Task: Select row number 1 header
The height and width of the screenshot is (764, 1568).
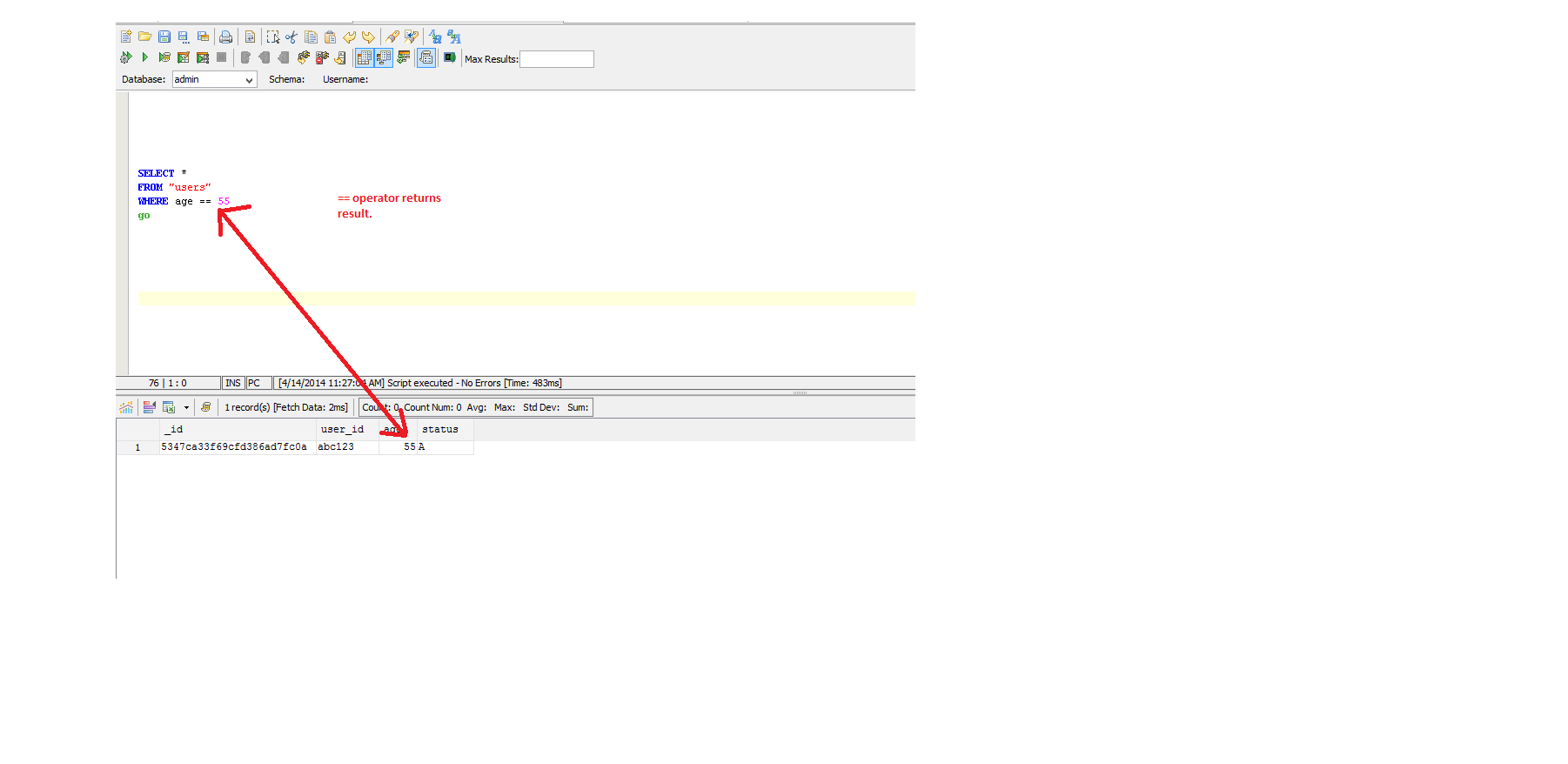Action: (x=137, y=447)
